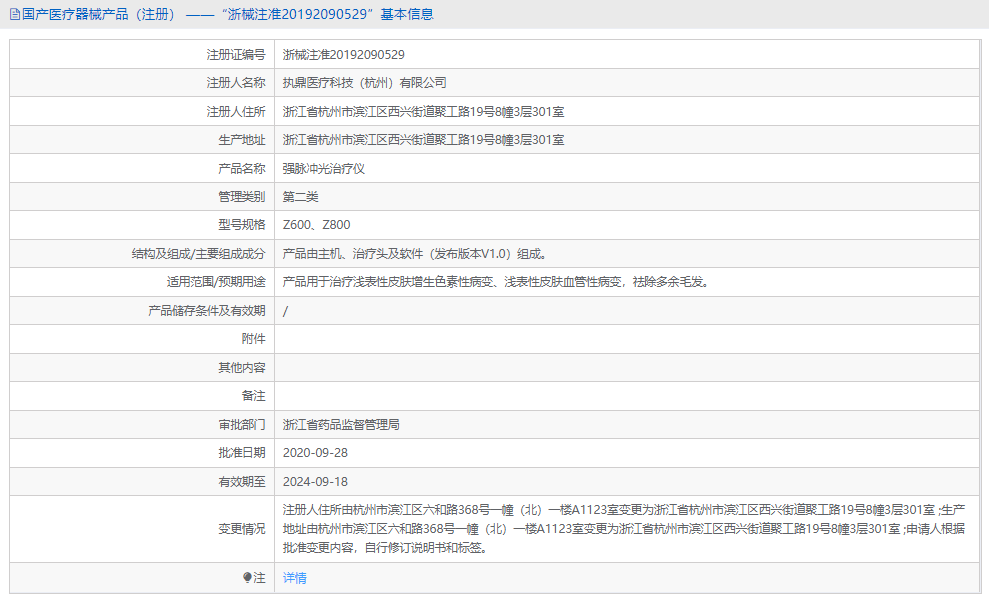
Task: Click the 型号规格 label
Action: coord(242,225)
